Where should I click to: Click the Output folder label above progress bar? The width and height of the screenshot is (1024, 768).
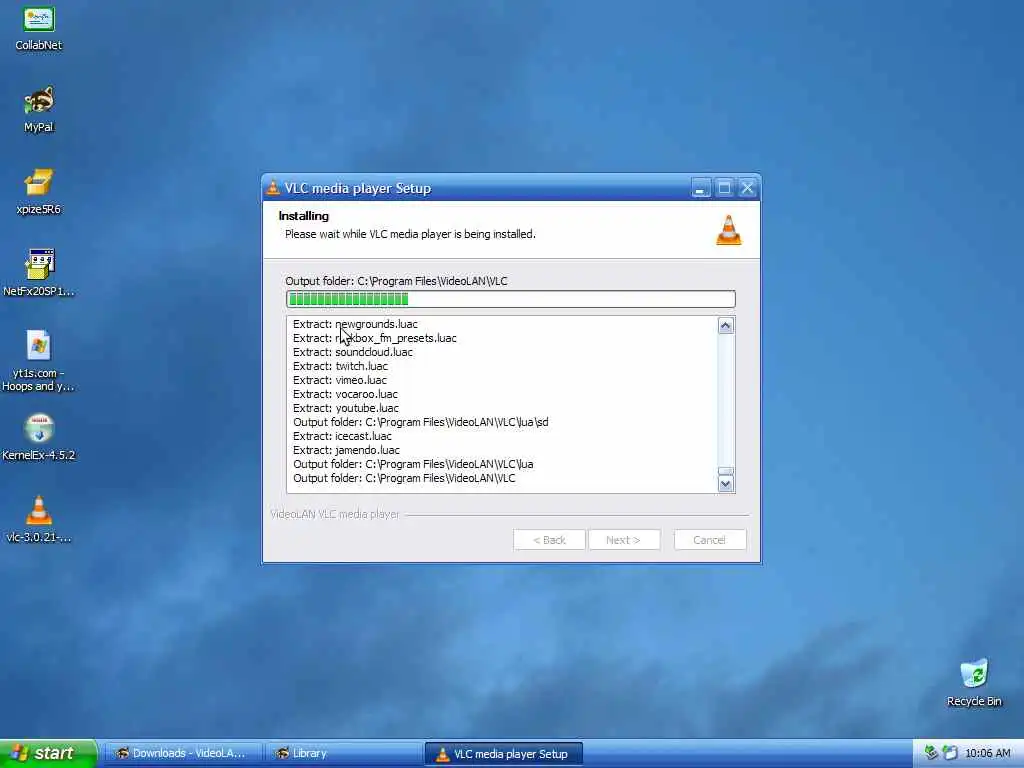click(396, 281)
